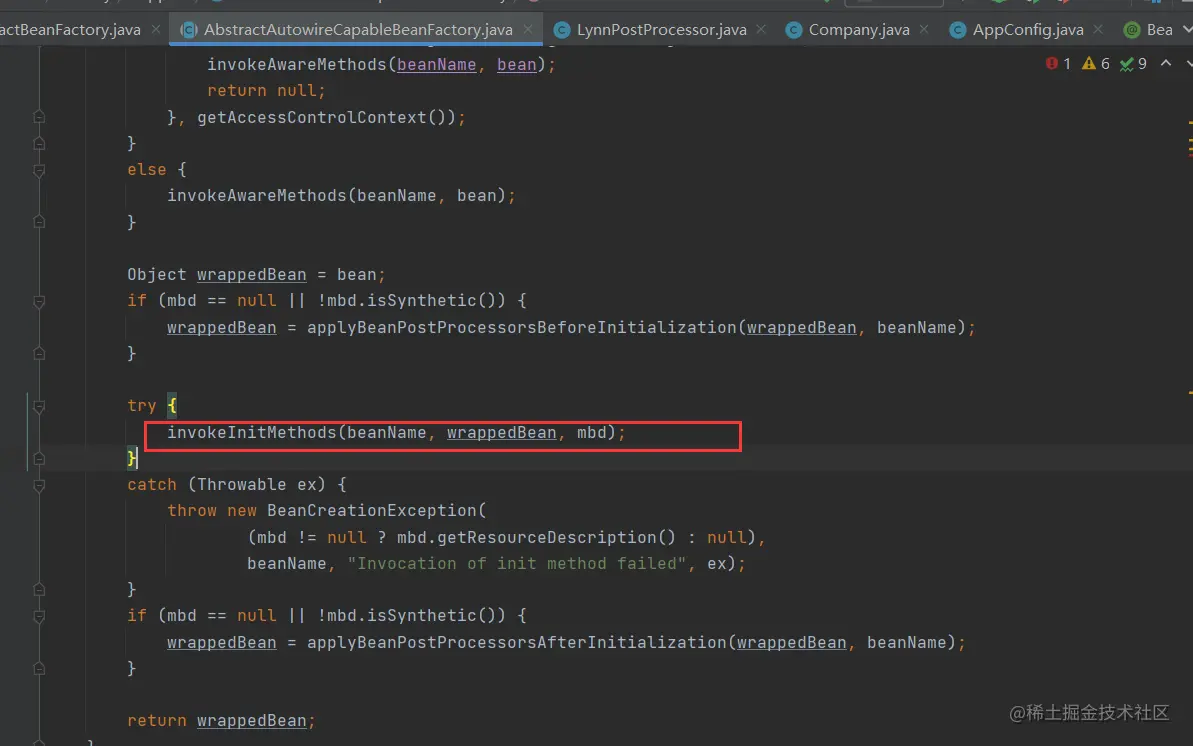Collapse fold marker at getAccessControlContext() line

[39, 117]
